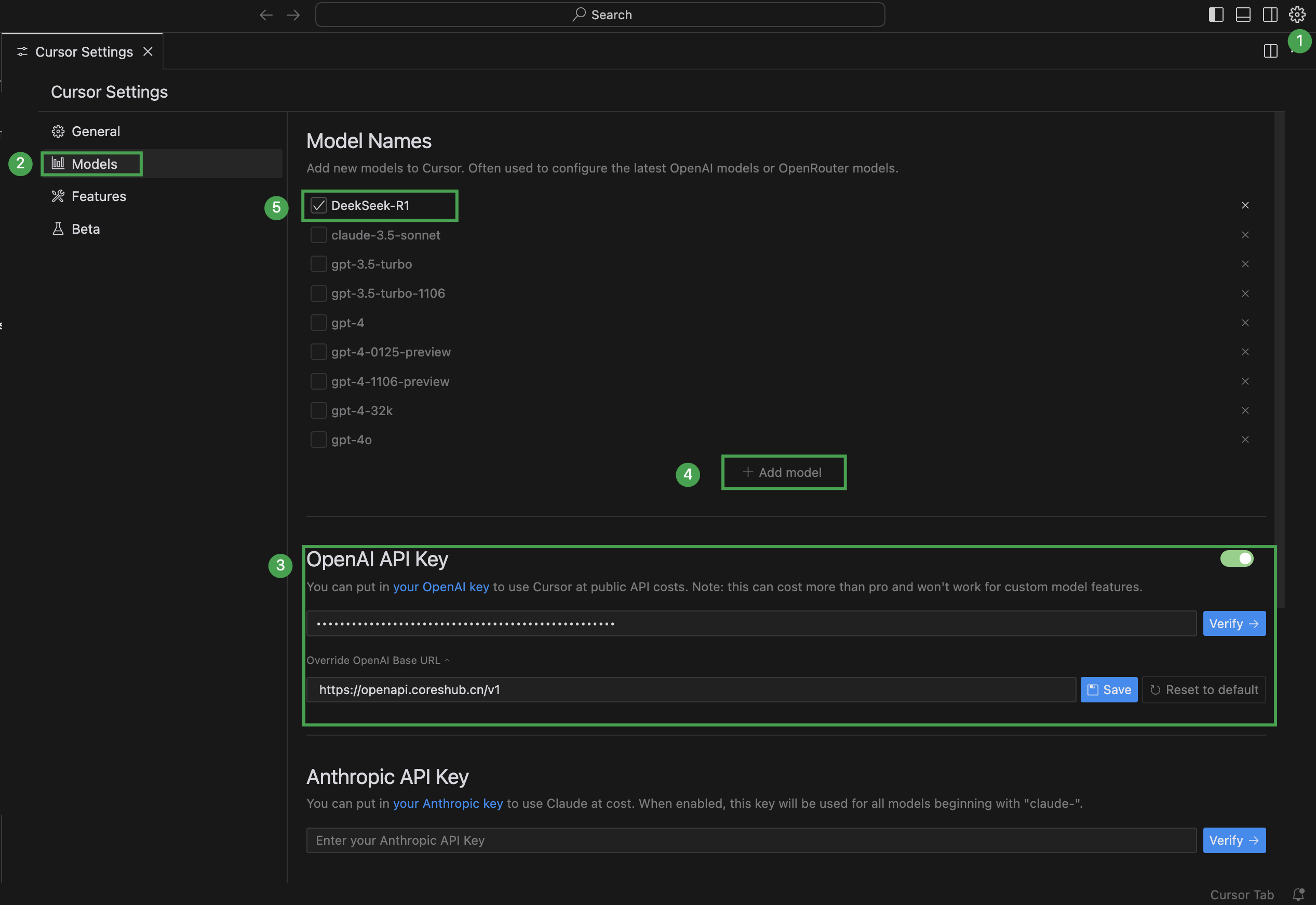The width and height of the screenshot is (1316, 905).
Task: Open the 'your Anthropic key' link
Action: [448, 804]
